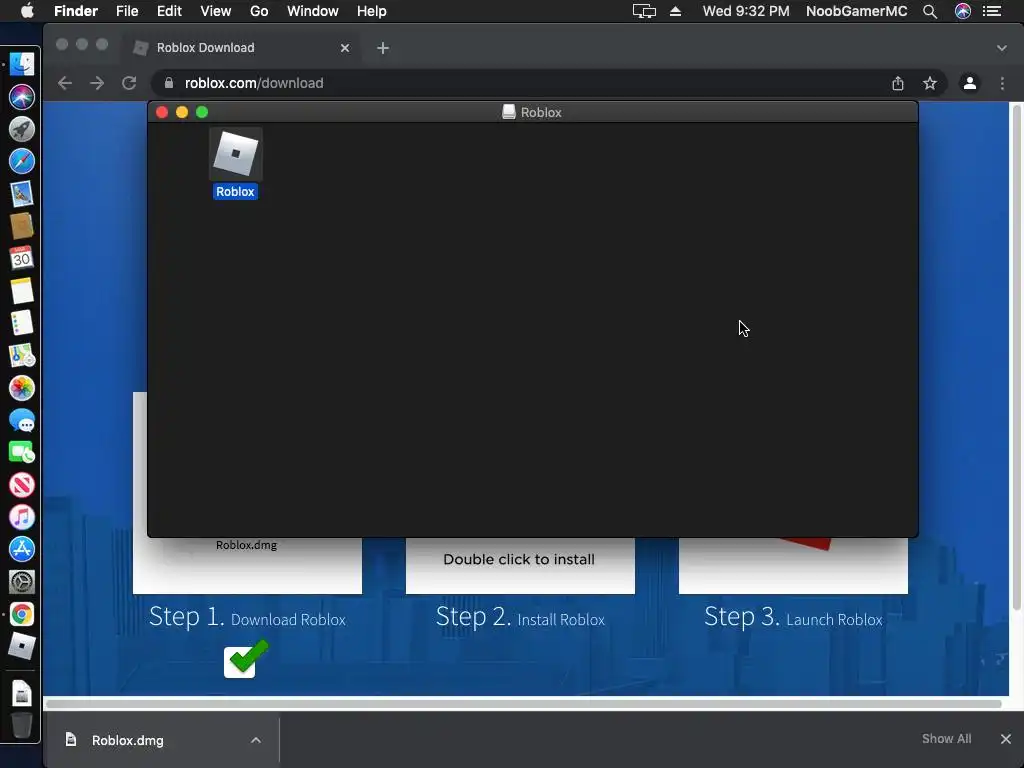The height and width of the screenshot is (768, 1024).
Task: Open Notification Center list icon
Action: [992, 11]
